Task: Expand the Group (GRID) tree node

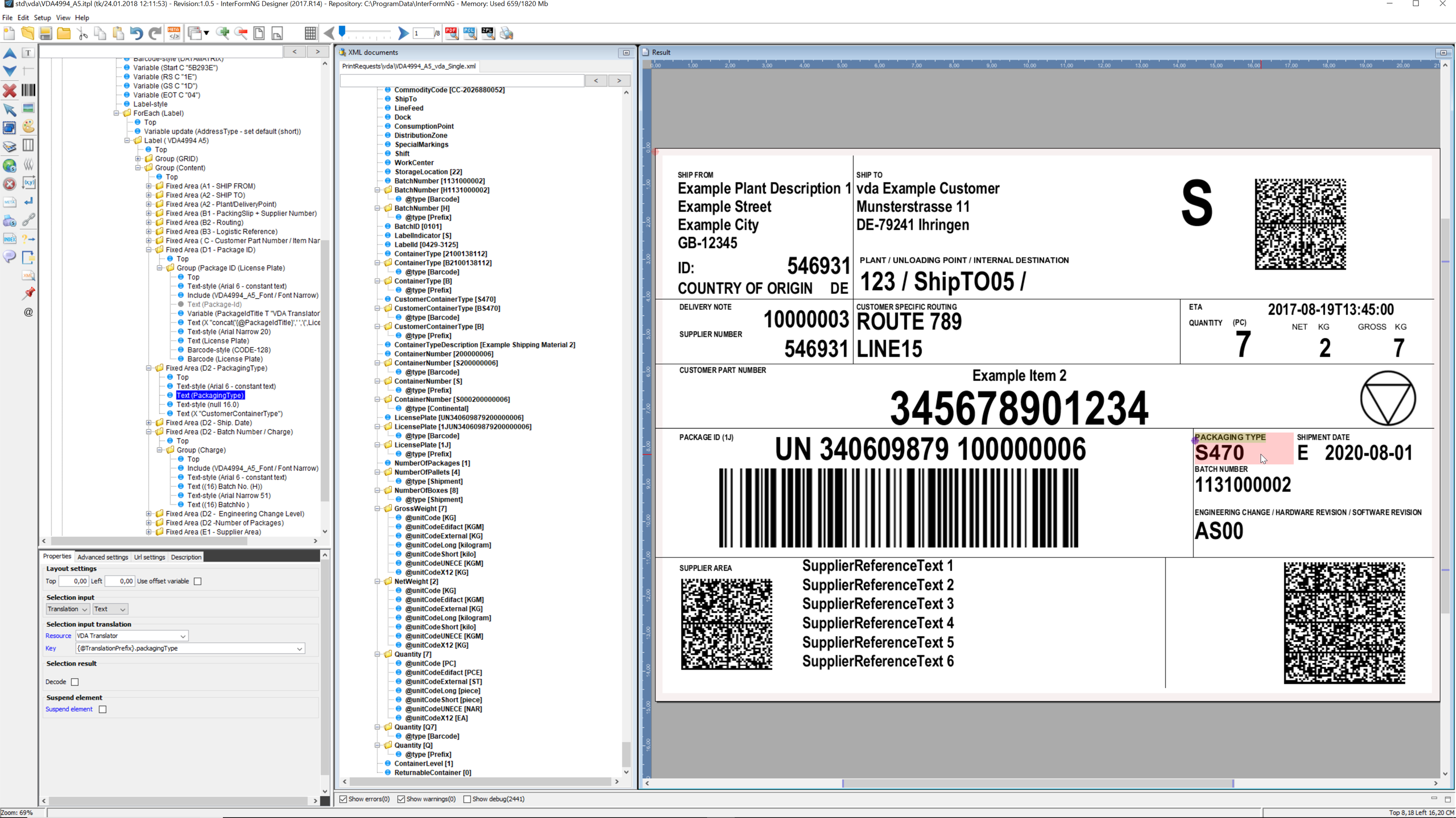Action: click(x=138, y=158)
